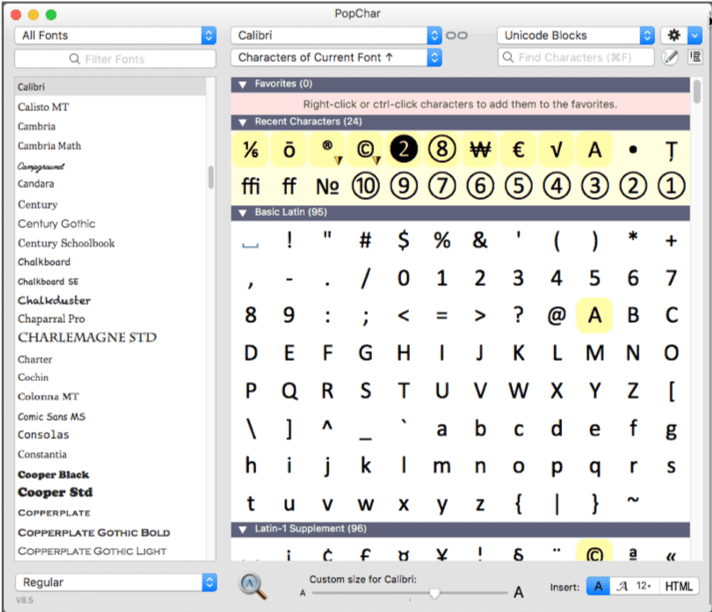Collapse the Recent Characters (24) section

(x=243, y=122)
